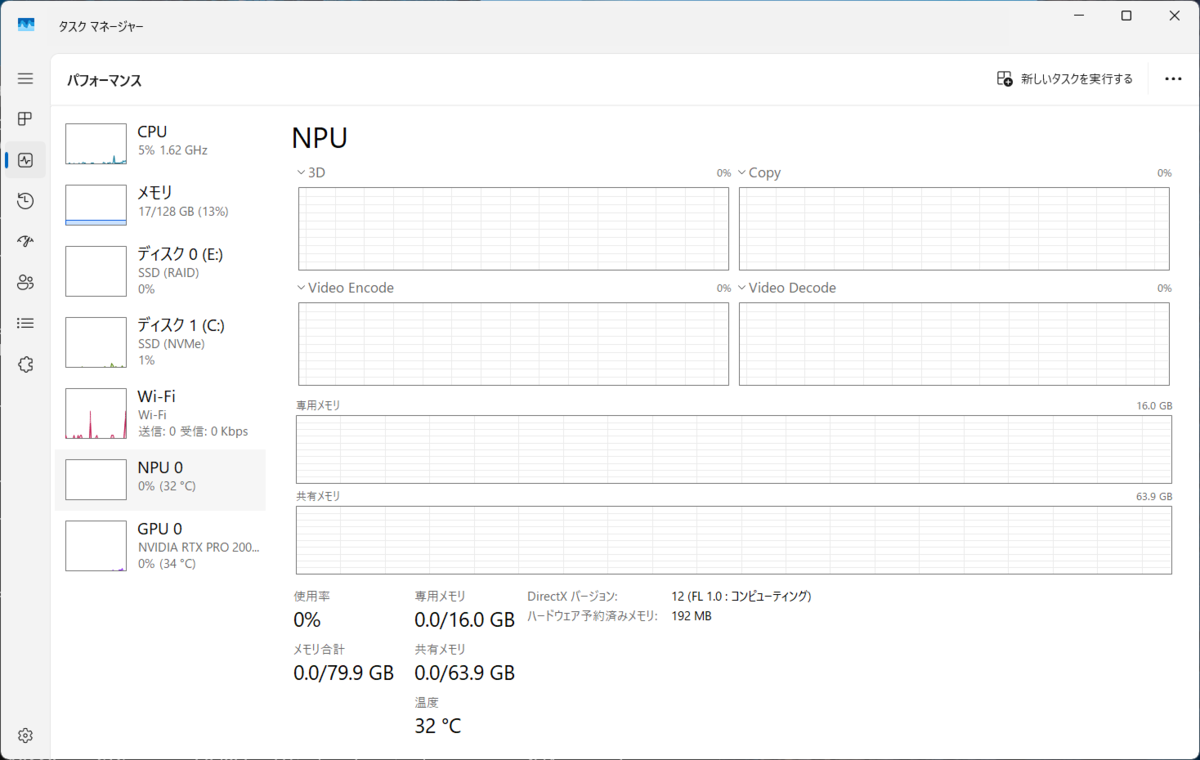Open the Startup apps page icon

(x=25, y=241)
